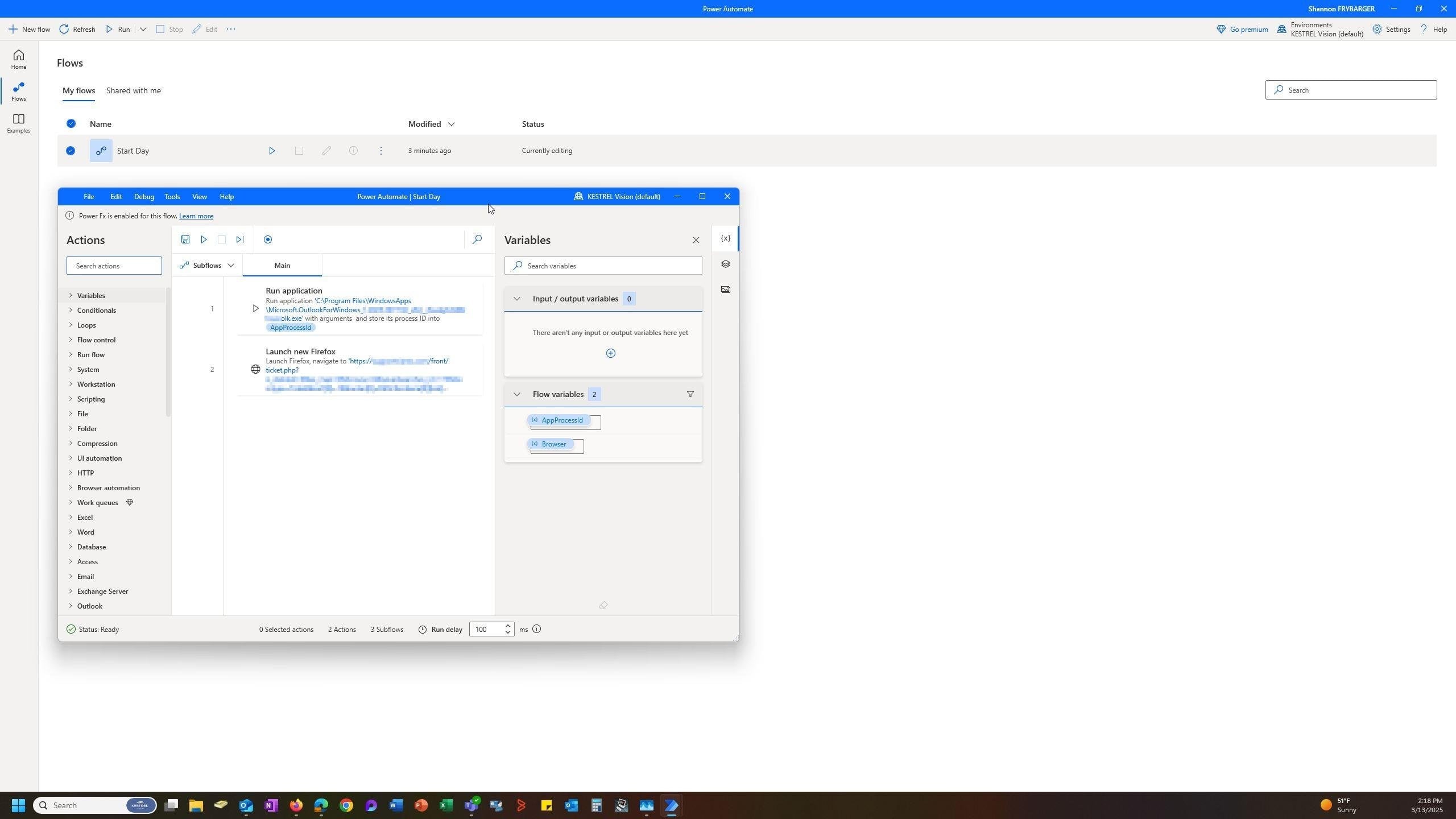Click the Go premium button
The height and width of the screenshot is (819, 1456).
[1242, 30]
